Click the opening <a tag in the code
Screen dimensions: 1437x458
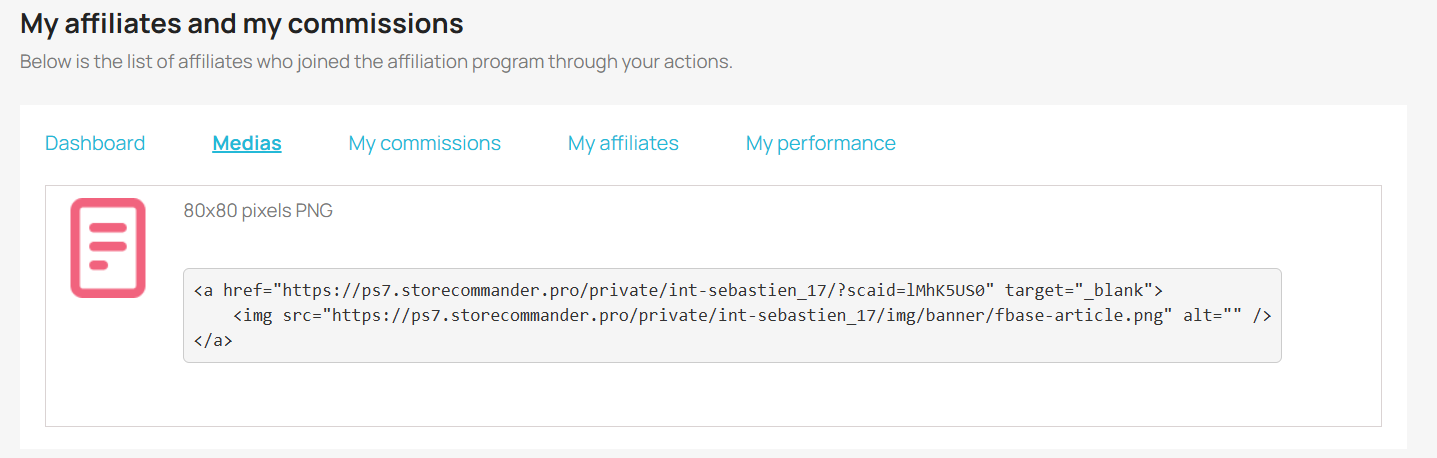[203, 290]
